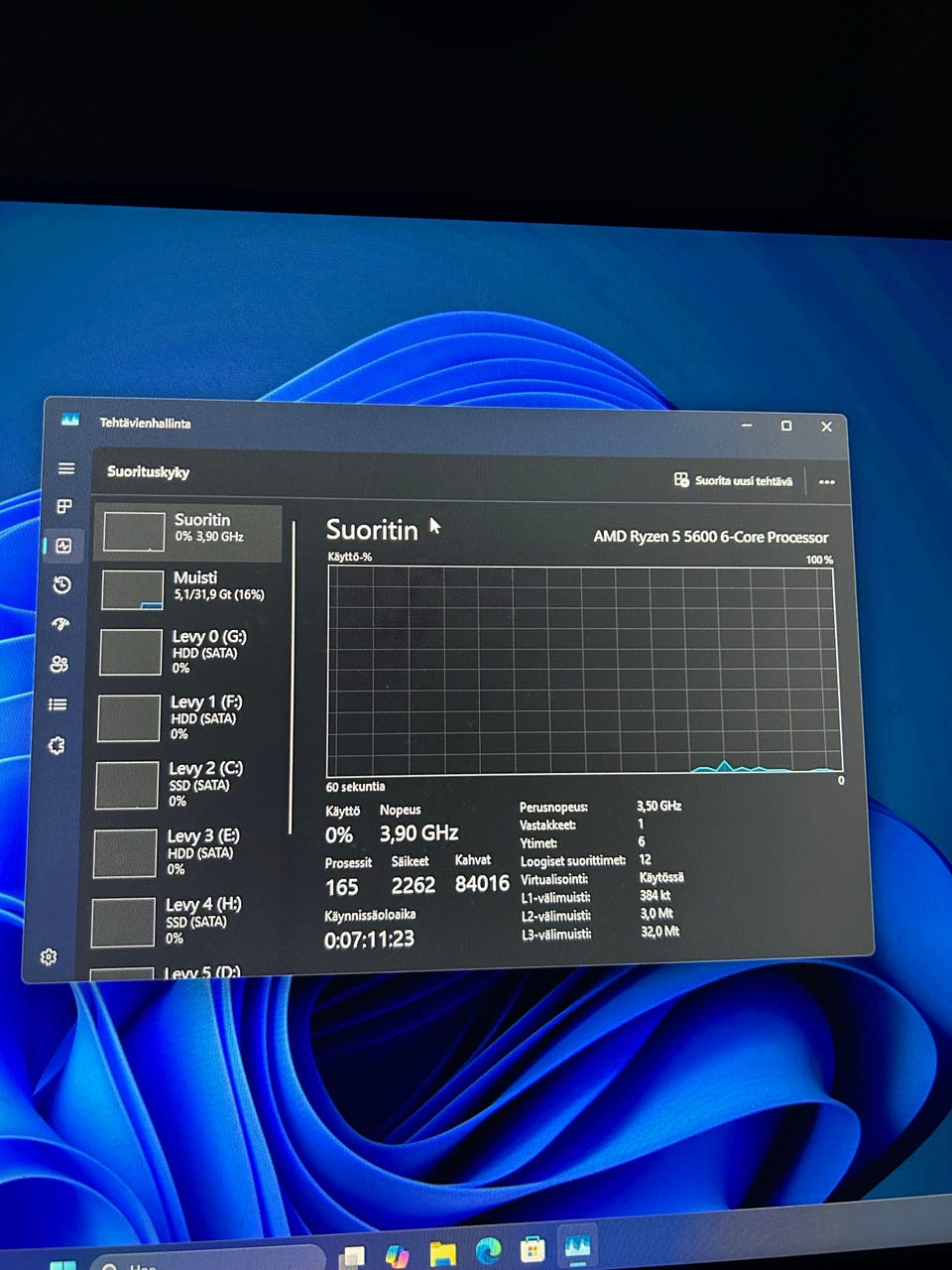Click 'AMD Ryzen 5 5600 6-Core Processor' text
The height and width of the screenshot is (1270, 952).
click(x=710, y=537)
